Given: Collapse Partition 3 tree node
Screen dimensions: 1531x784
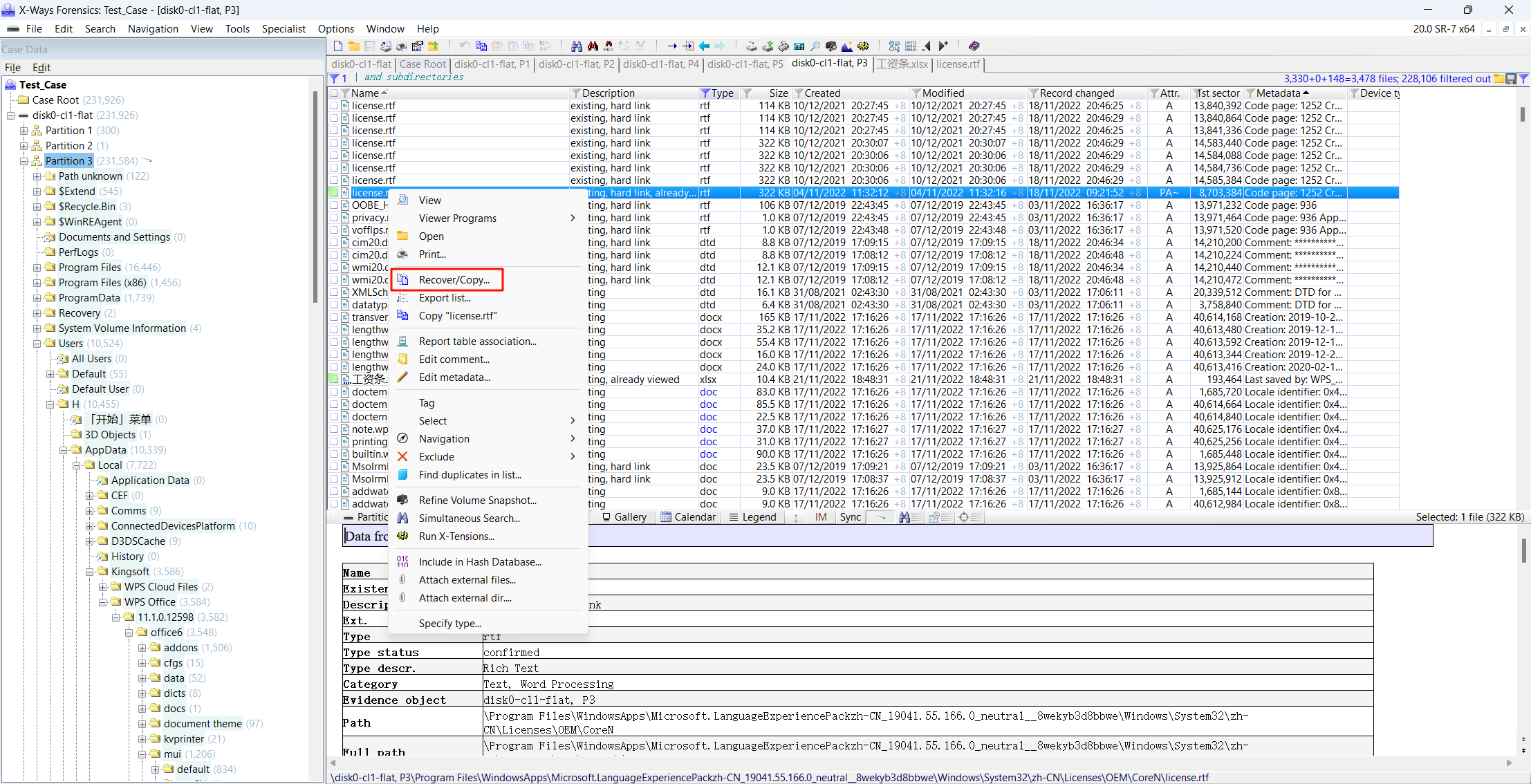Looking at the screenshot, I should (x=24, y=161).
